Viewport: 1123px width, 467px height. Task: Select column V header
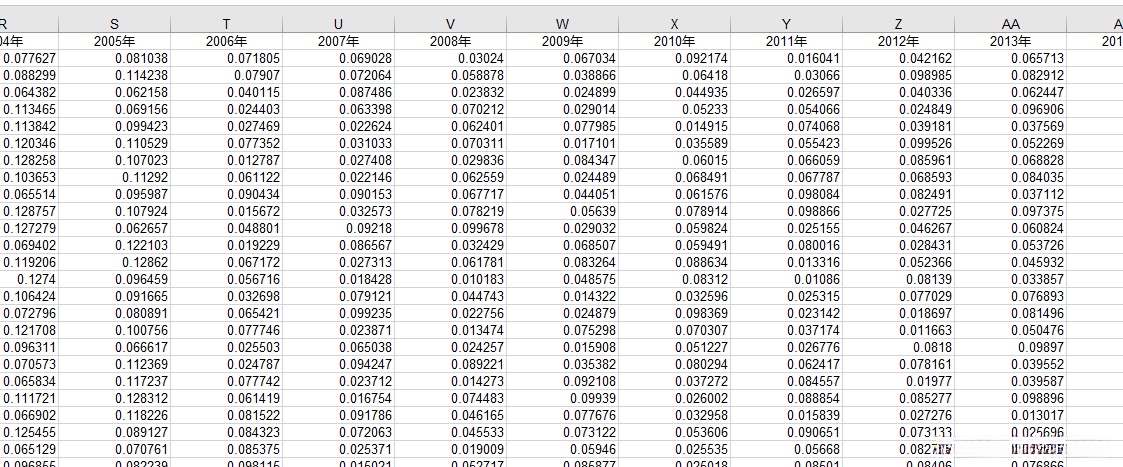click(450, 24)
